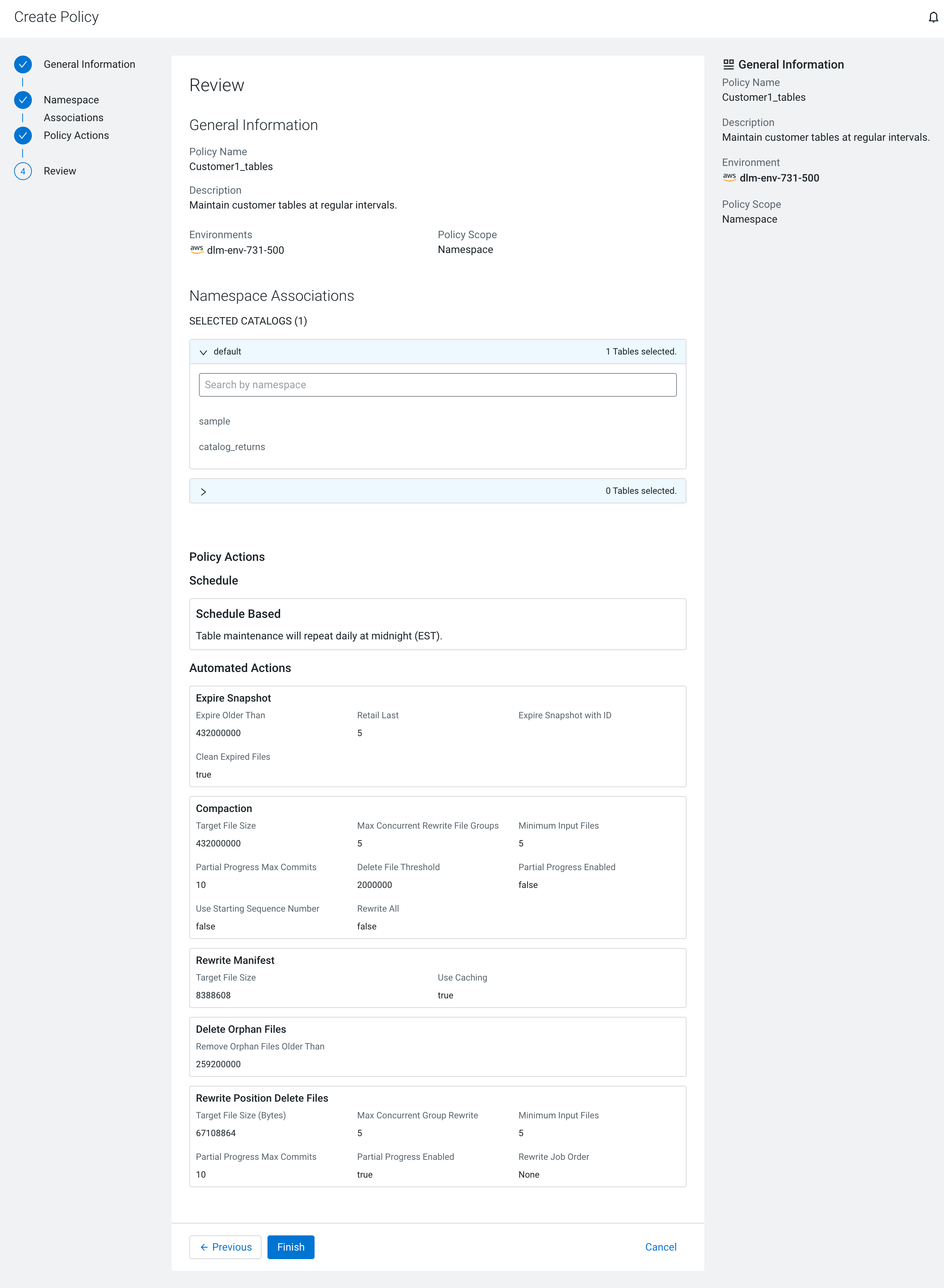Select the sample namespace entry
Viewport: 944px width, 1288px height.
[214, 421]
